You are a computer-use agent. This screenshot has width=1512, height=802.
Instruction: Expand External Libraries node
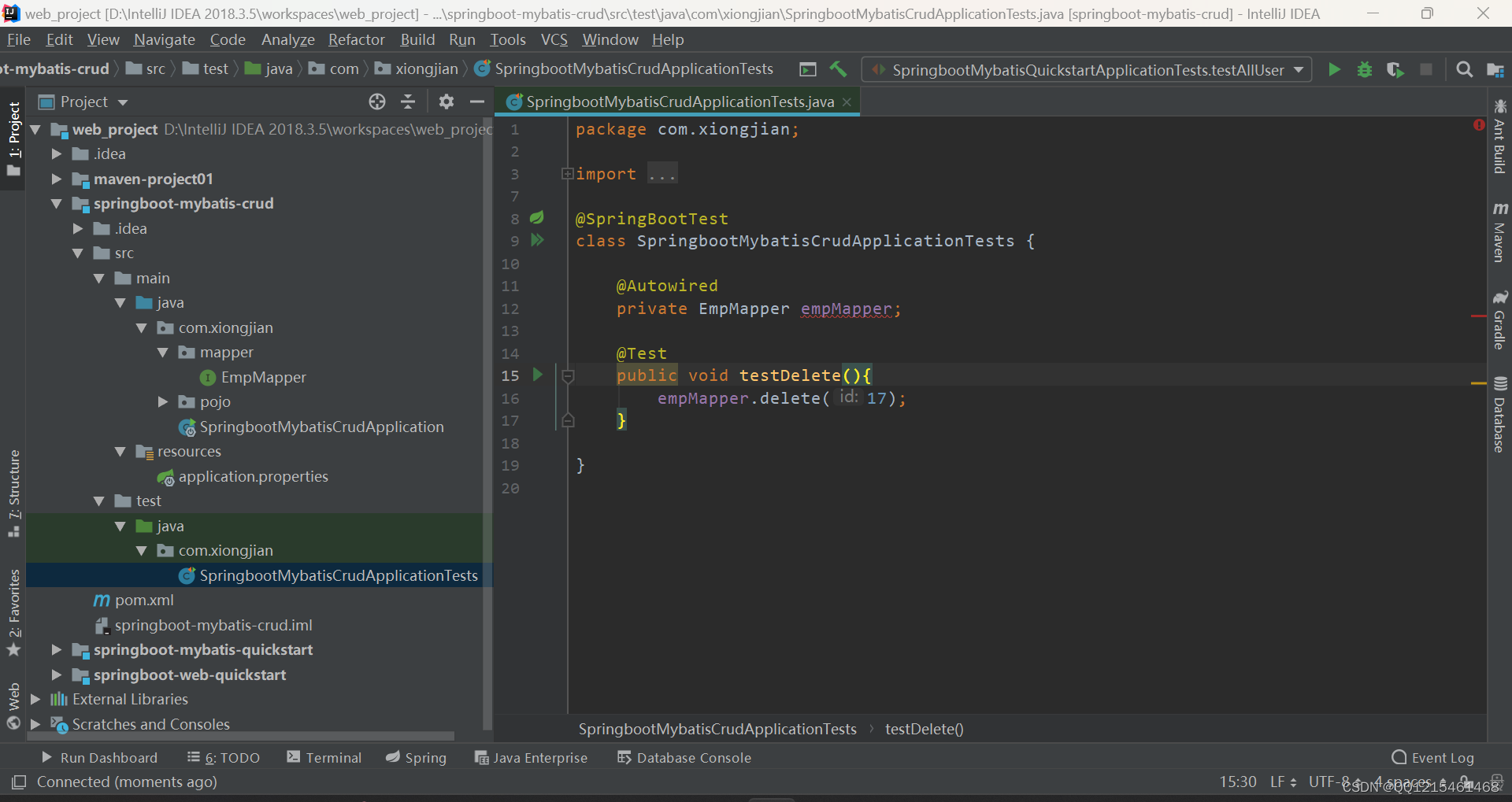(35, 699)
